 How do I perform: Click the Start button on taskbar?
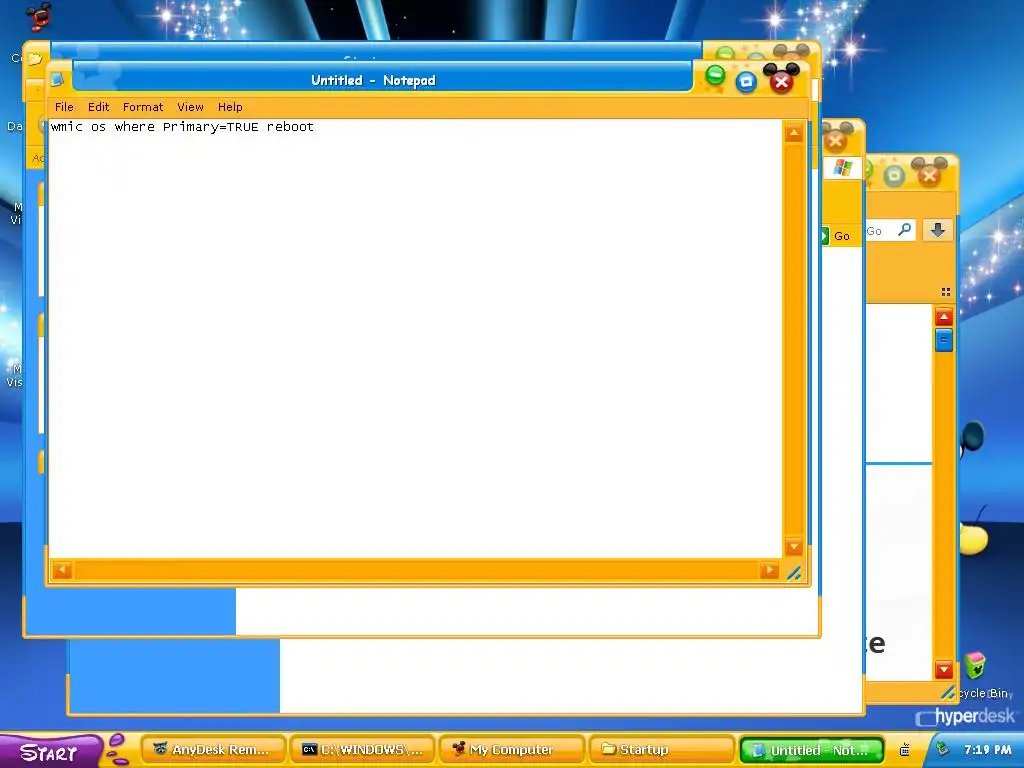[x=50, y=752]
